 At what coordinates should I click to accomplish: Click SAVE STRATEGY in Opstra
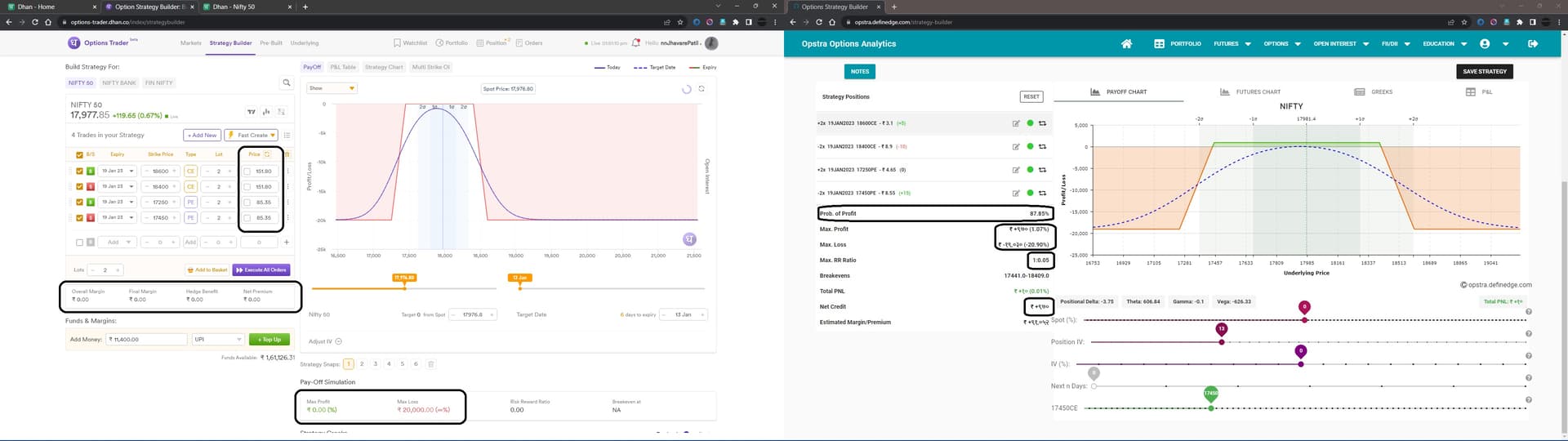pos(1485,71)
